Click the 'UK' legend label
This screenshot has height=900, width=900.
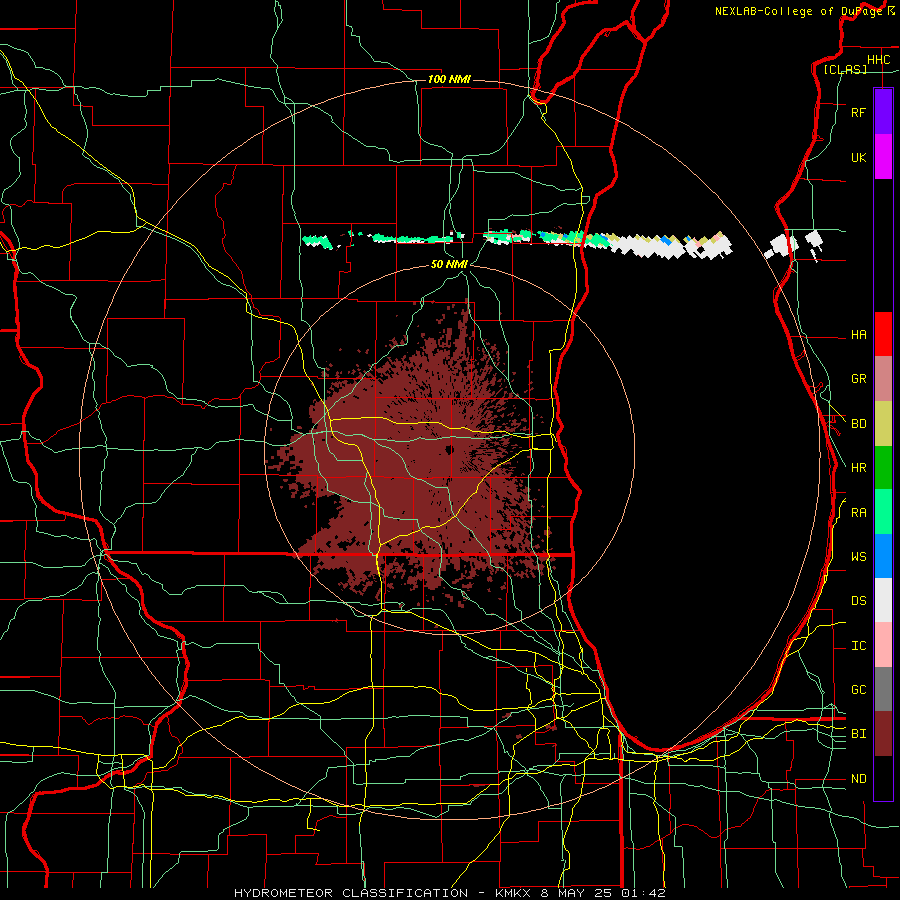click(858, 158)
